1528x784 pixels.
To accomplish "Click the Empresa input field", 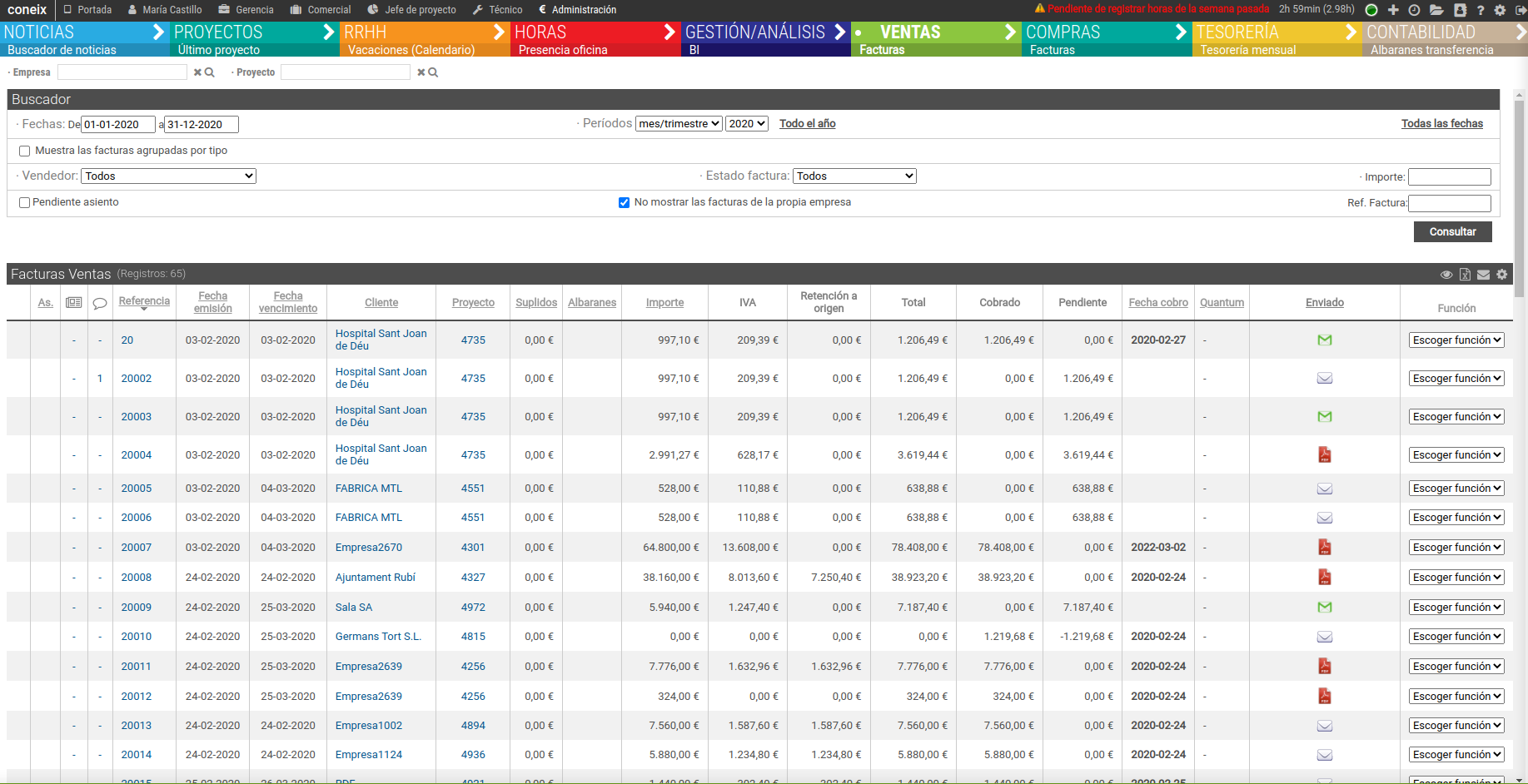I will coord(122,72).
